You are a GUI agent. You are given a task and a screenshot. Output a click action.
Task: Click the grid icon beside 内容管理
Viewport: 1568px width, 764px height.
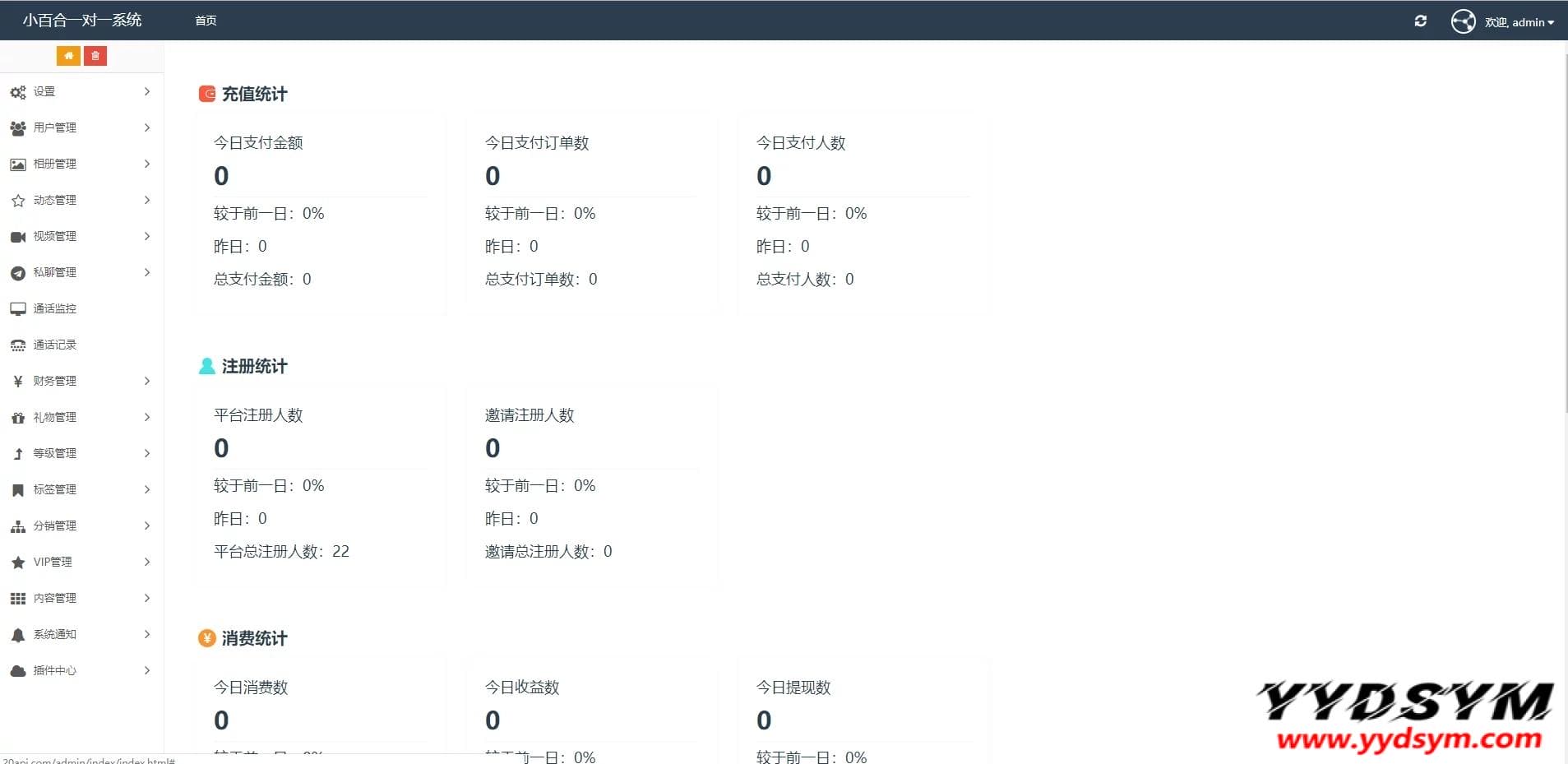click(18, 599)
